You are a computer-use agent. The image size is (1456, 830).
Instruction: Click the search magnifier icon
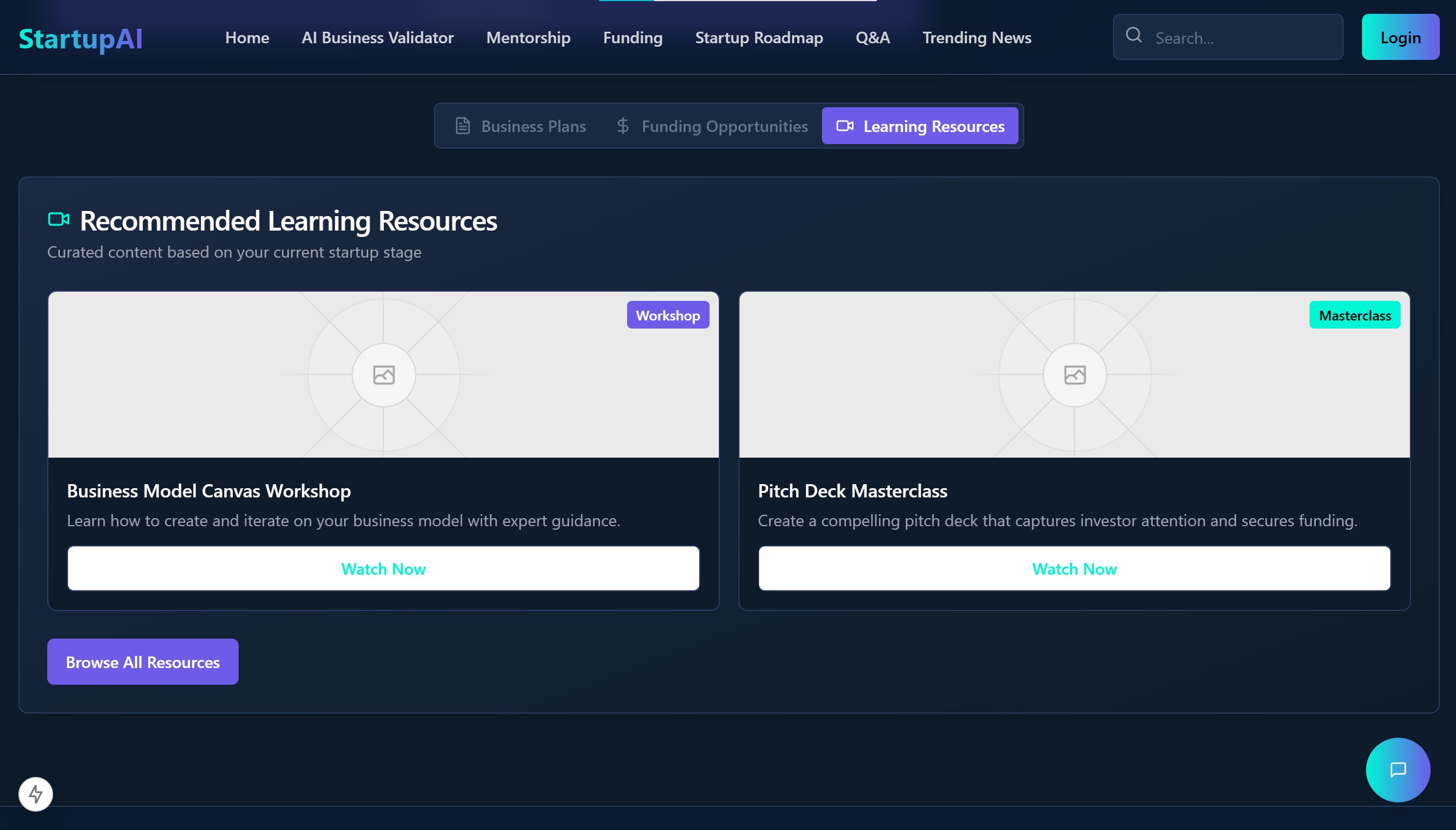pyautogui.click(x=1133, y=36)
